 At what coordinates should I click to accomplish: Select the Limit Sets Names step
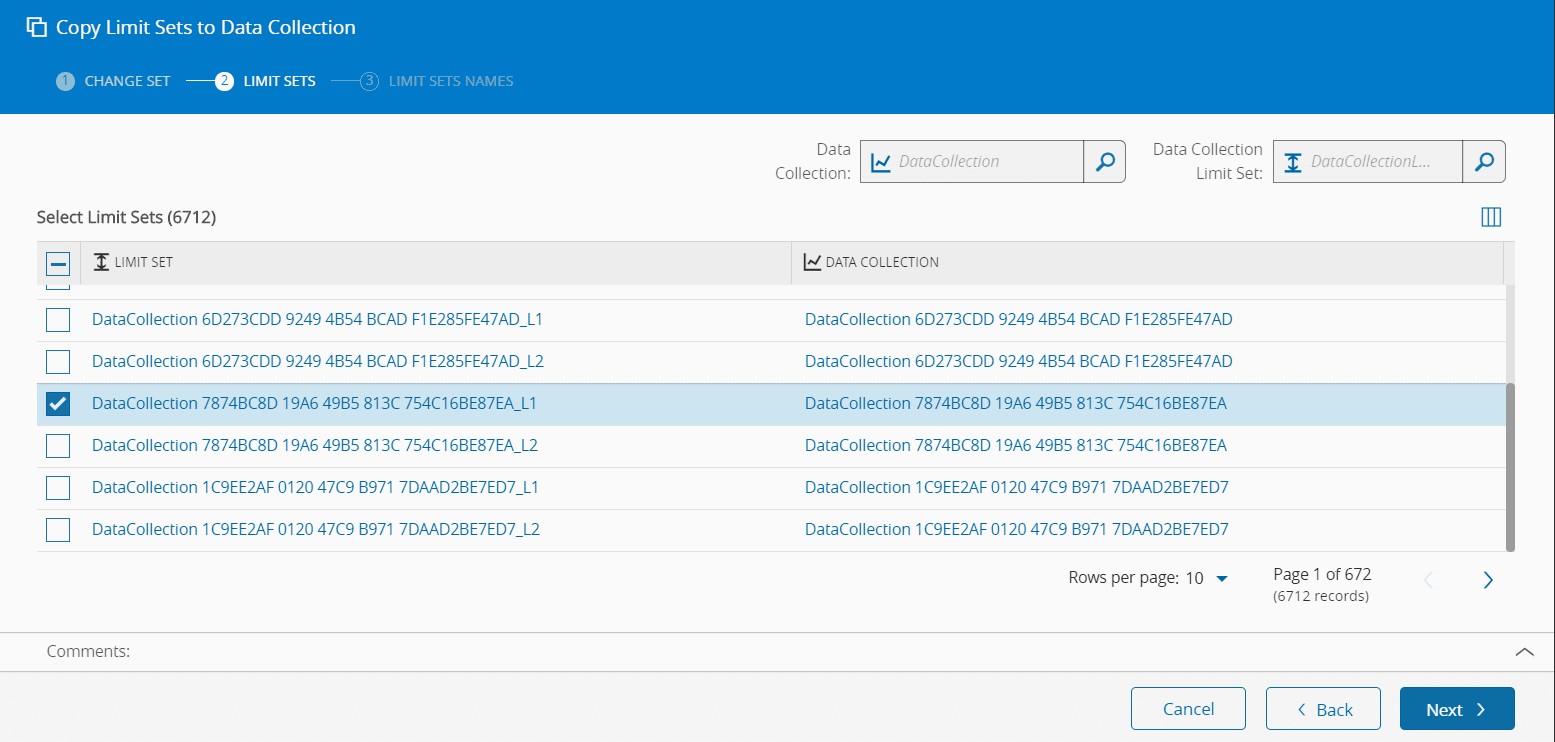point(437,81)
